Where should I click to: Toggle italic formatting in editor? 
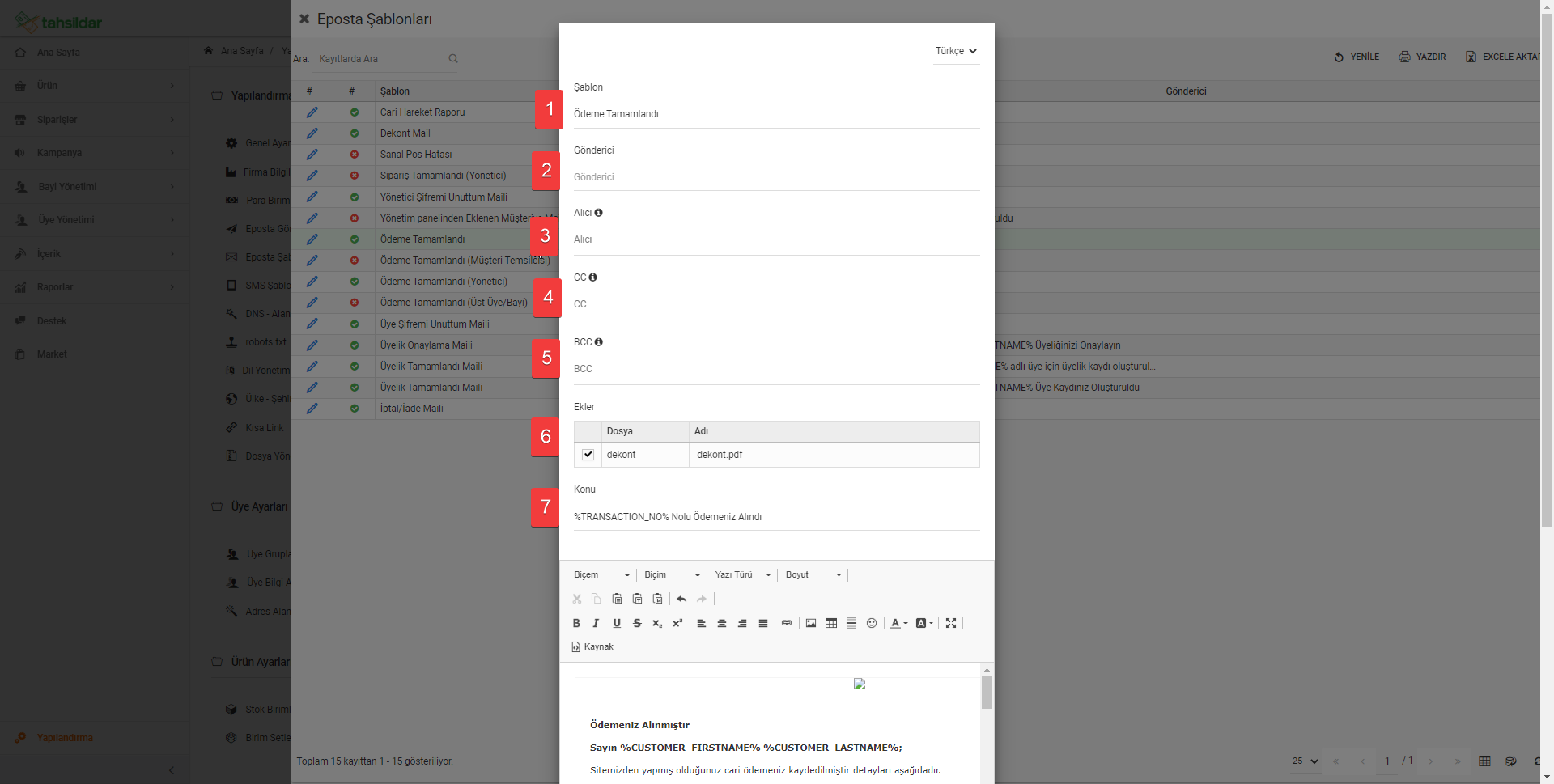(597, 623)
